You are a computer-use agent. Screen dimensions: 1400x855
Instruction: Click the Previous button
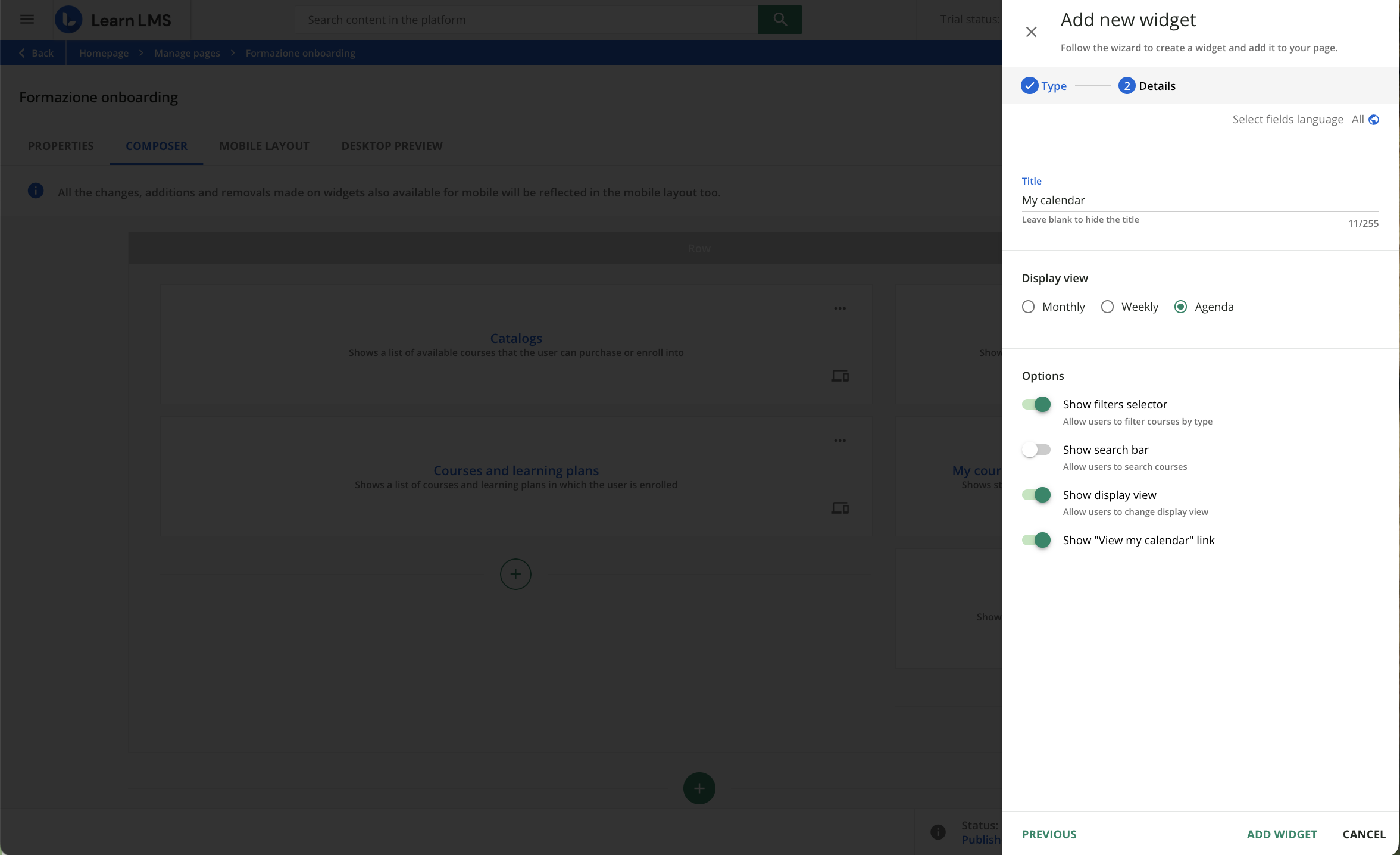(x=1049, y=834)
